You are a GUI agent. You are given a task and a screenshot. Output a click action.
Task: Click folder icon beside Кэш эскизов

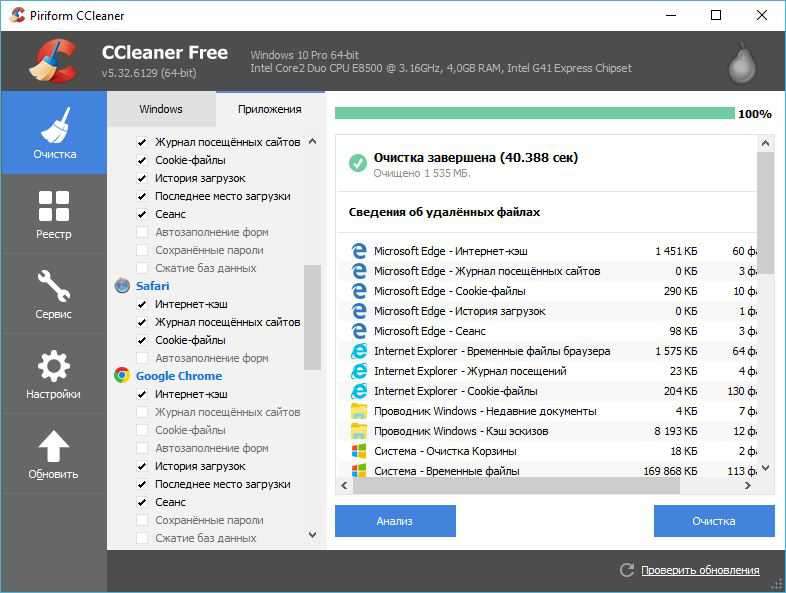(359, 431)
